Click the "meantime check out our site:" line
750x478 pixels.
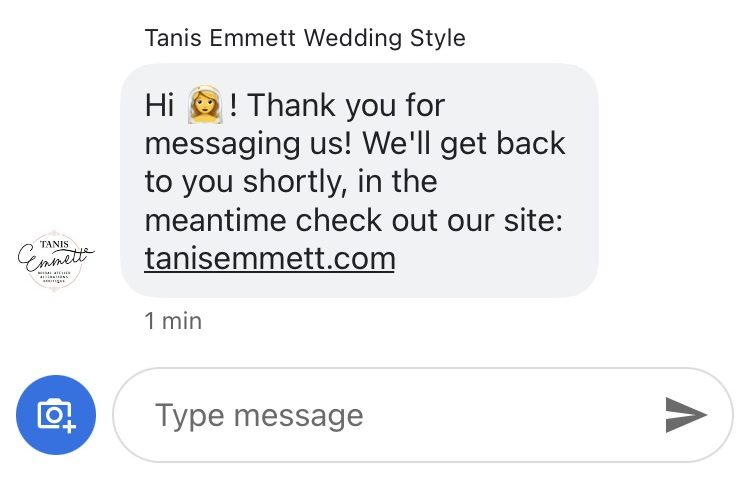pos(354,220)
